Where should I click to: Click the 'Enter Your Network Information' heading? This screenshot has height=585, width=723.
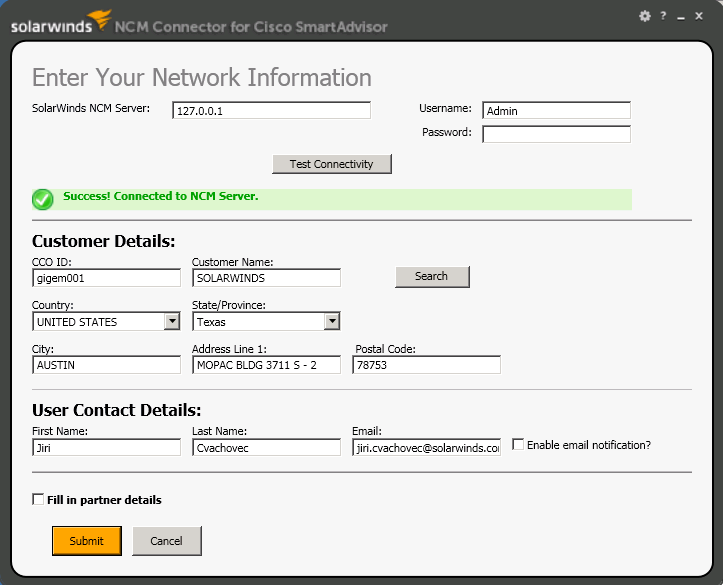point(202,77)
